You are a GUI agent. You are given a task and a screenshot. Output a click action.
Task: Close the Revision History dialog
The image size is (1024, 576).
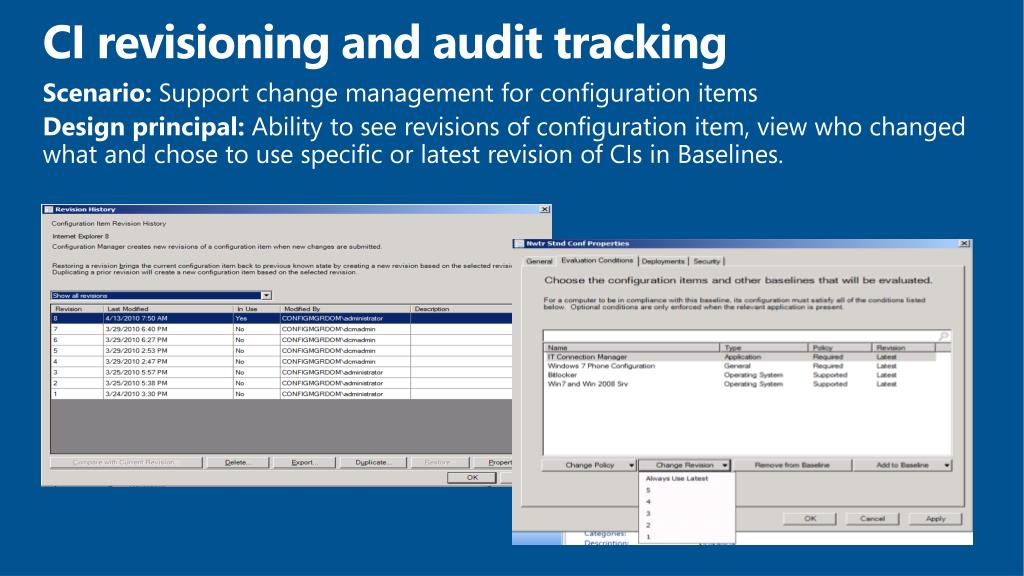point(545,209)
